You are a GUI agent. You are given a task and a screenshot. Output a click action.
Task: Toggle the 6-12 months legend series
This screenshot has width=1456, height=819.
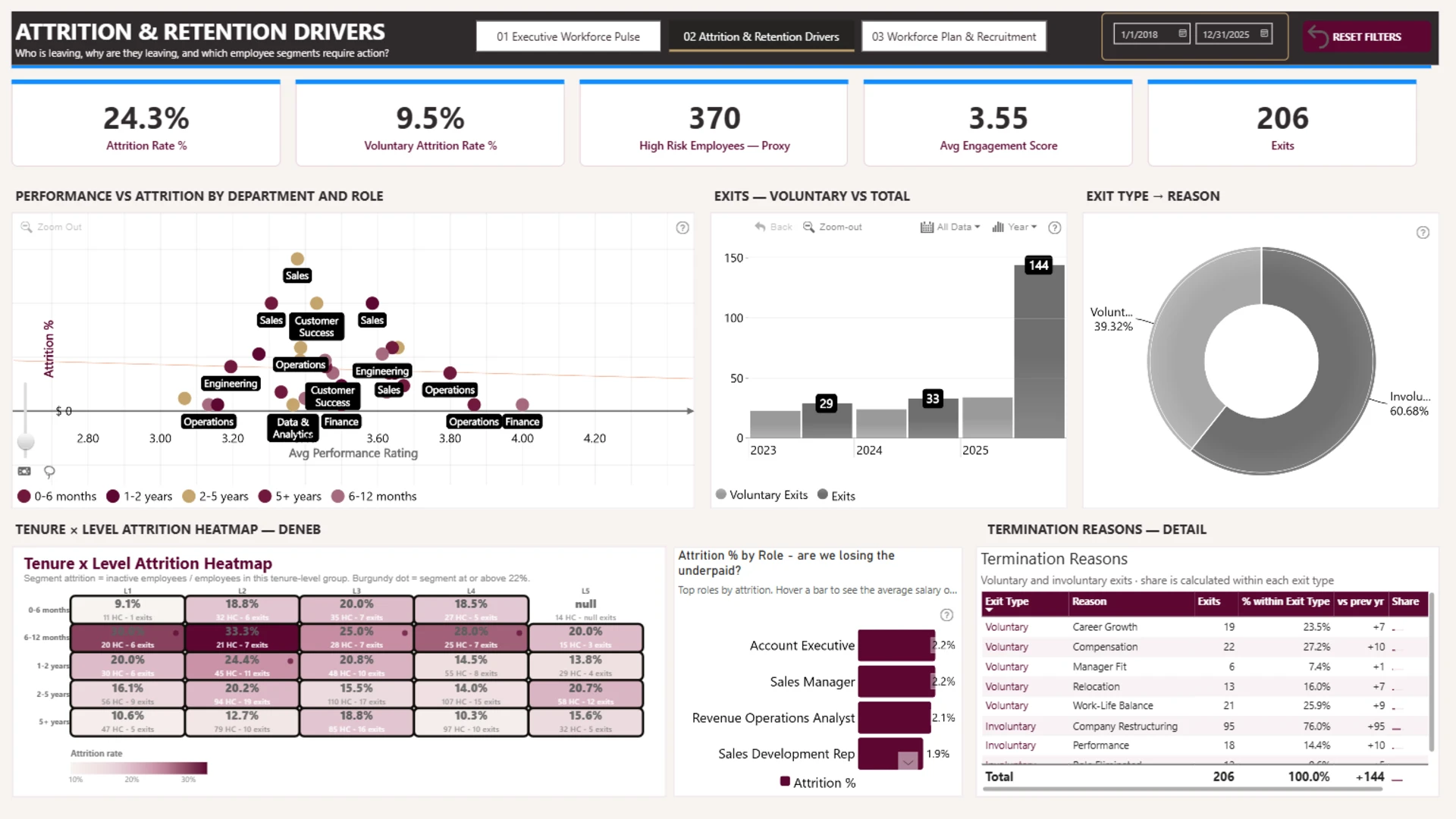374,496
